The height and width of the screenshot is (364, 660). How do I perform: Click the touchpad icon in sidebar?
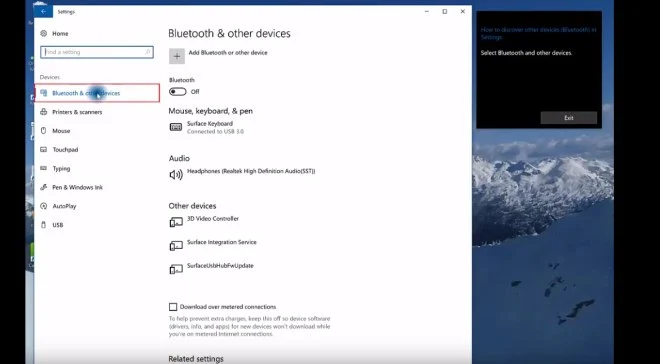(x=43, y=149)
